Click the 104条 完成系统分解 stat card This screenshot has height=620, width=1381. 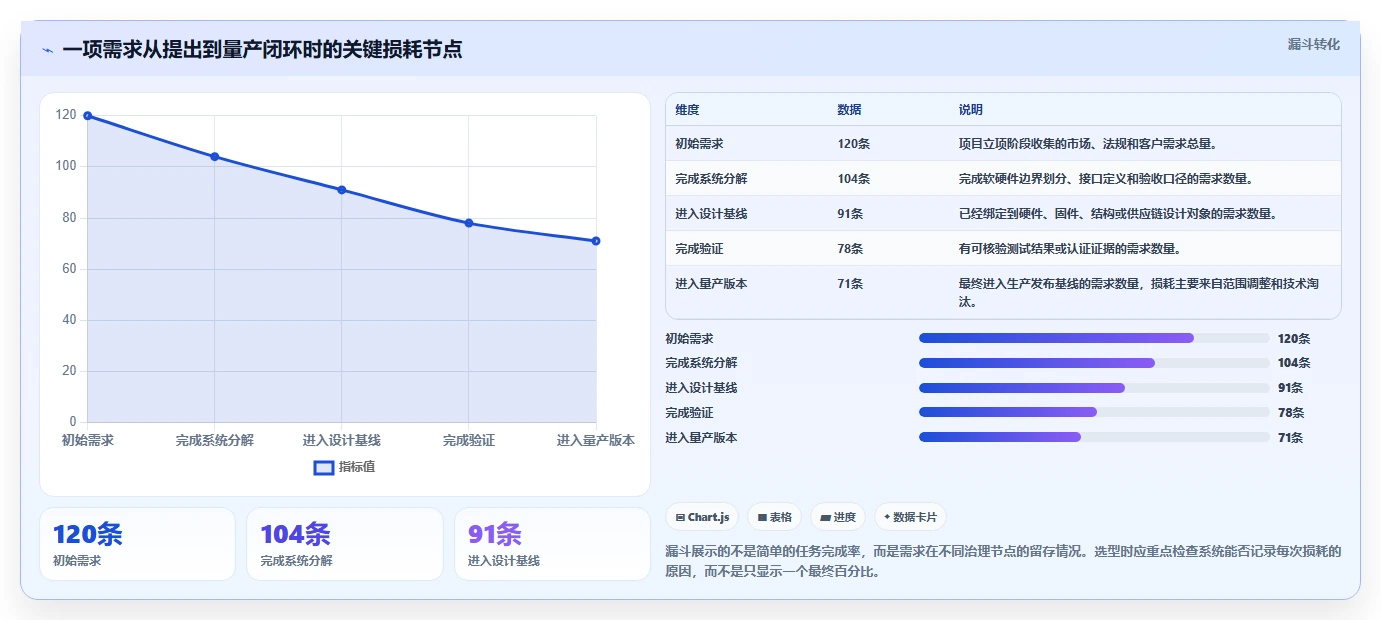(x=345, y=544)
